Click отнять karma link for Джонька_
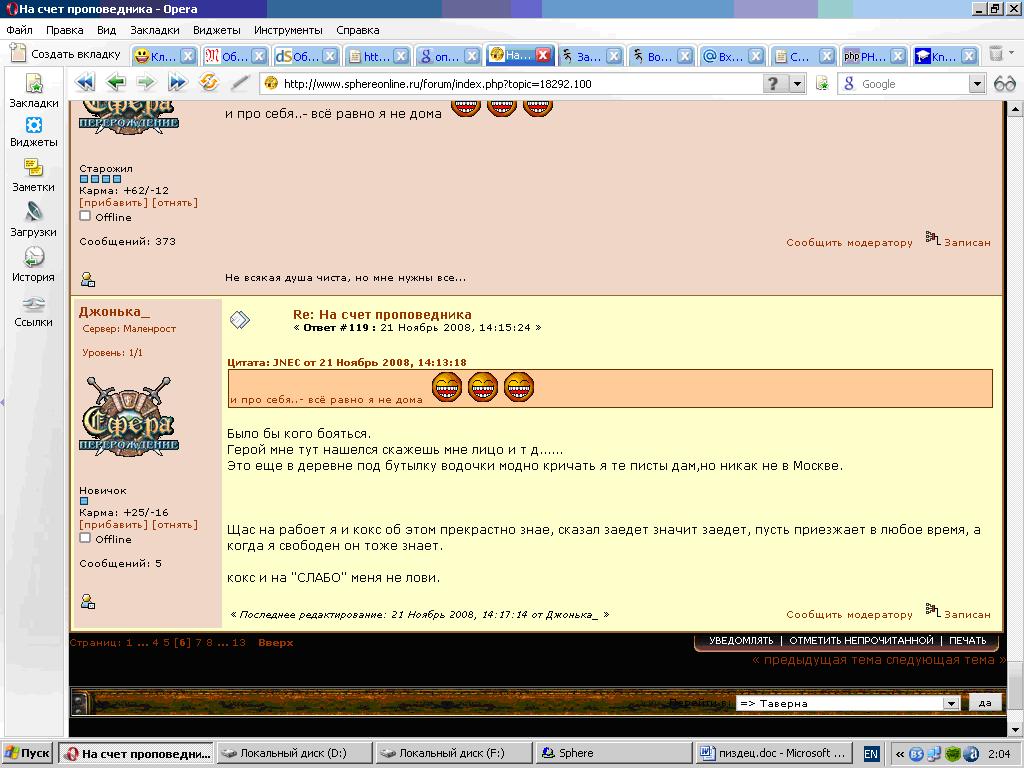 [x=175, y=524]
